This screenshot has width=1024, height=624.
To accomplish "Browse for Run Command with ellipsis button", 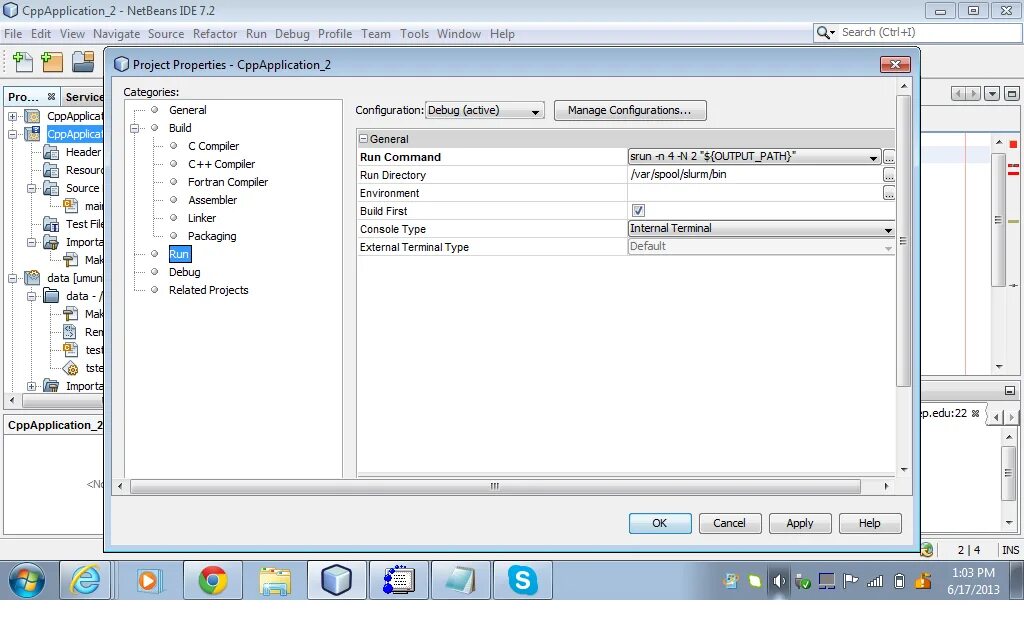I will point(889,157).
